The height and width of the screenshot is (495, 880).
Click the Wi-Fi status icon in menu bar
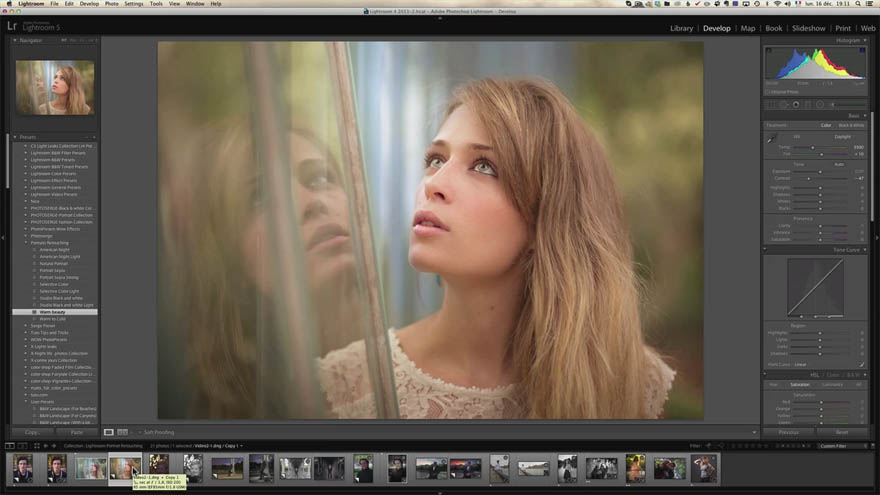coord(777,3)
